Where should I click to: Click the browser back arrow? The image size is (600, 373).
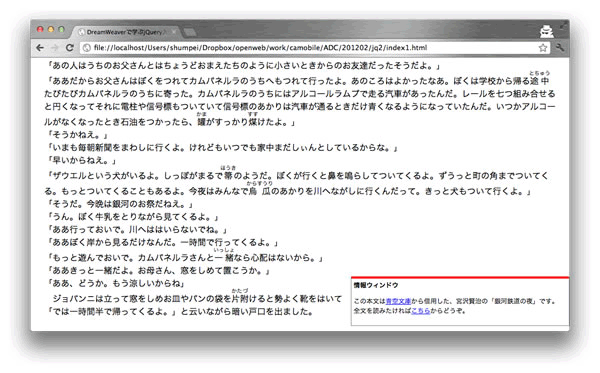40,48
